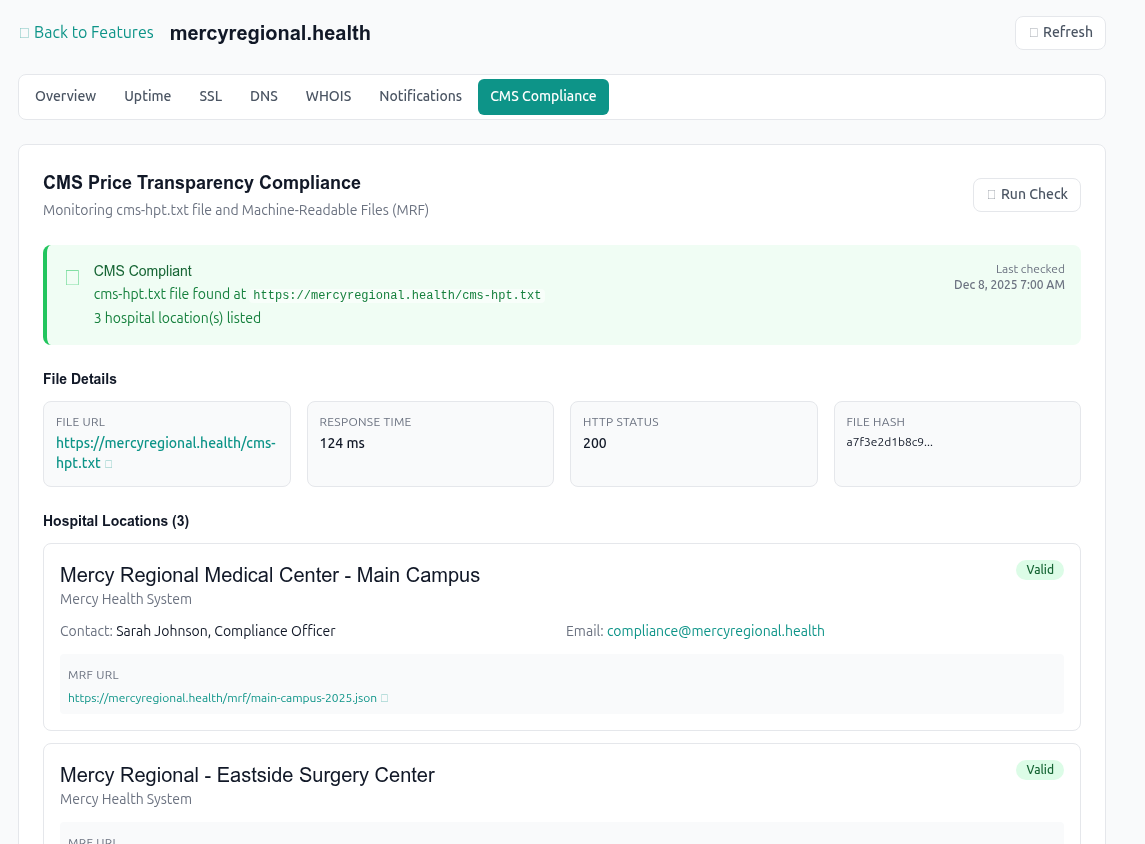Click the Valid badge on the Main Campus card
This screenshot has height=844, width=1145.
point(1040,569)
